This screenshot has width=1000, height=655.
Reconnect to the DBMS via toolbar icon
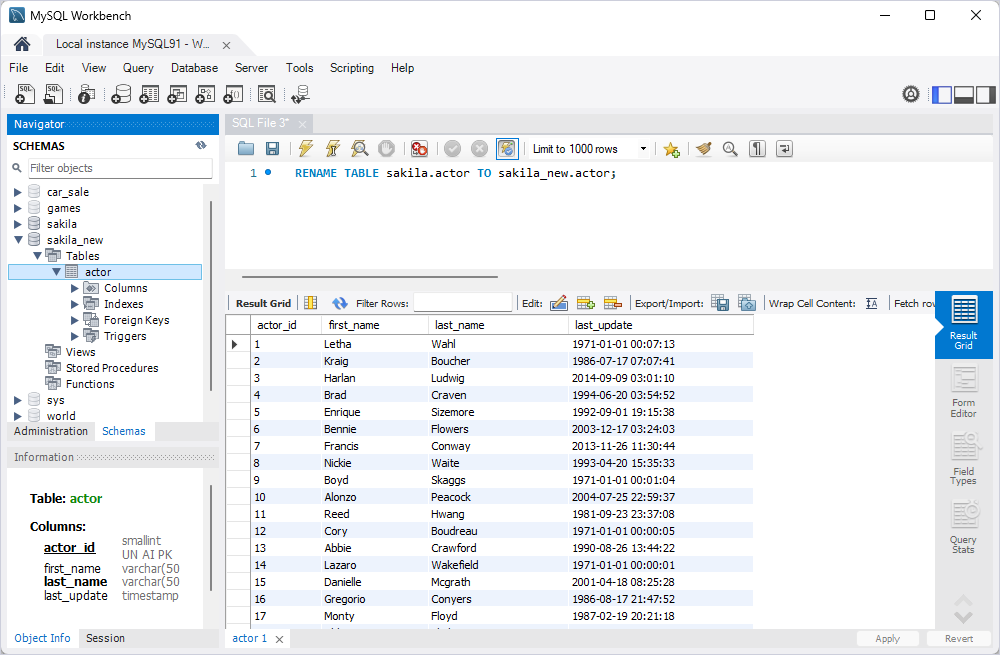(300, 94)
